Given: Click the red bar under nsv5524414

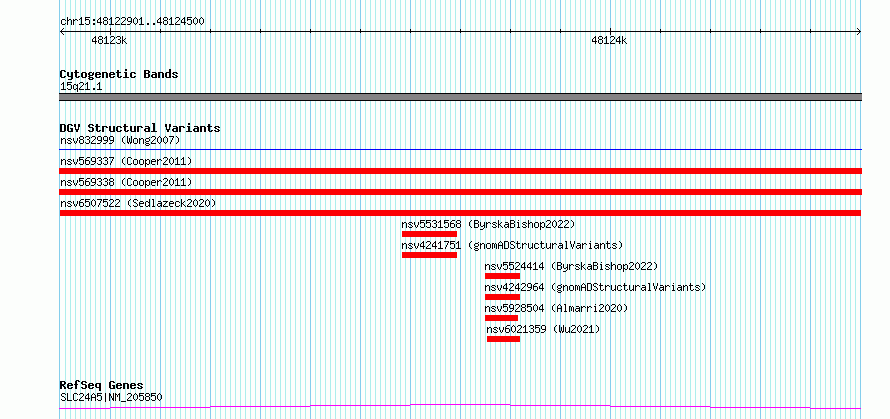Looking at the screenshot, I should [x=502, y=276].
